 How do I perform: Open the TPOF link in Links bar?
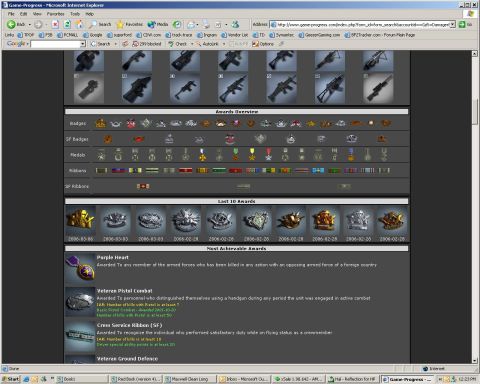pyautogui.click(x=26, y=35)
